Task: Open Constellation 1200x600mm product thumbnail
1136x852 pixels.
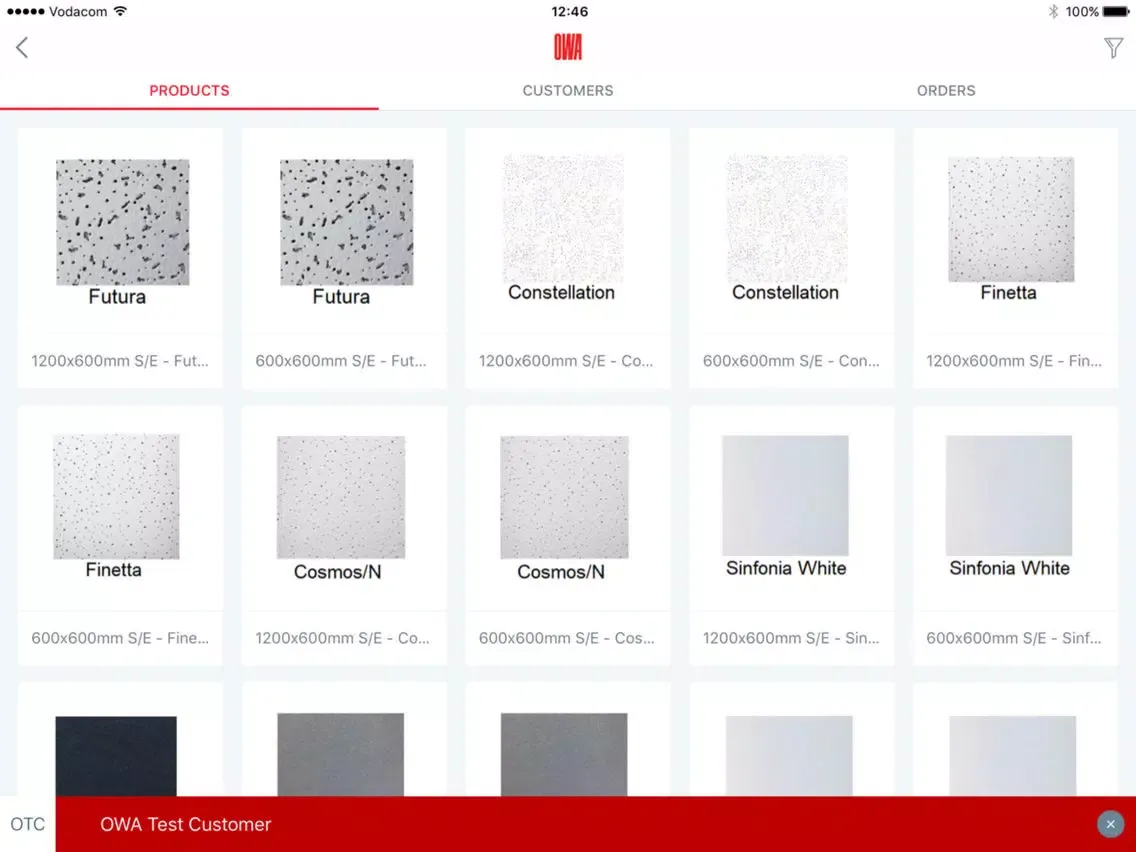Action: point(563,218)
